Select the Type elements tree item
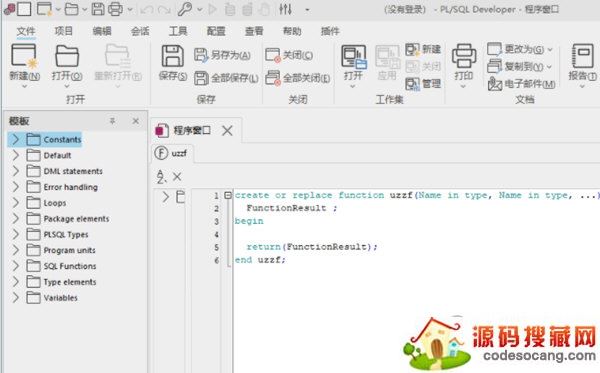The image size is (600, 373). tap(70, 282)
